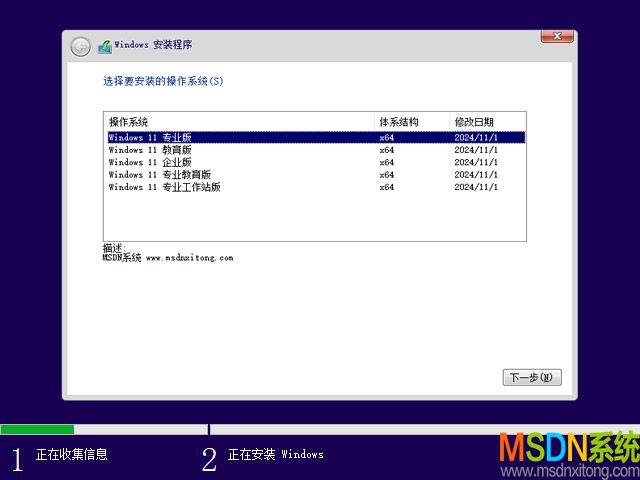Click the 选择要安装的操作系统(S) heading
This screenshot has height=480, width=640.
click(x=163, y=81)
